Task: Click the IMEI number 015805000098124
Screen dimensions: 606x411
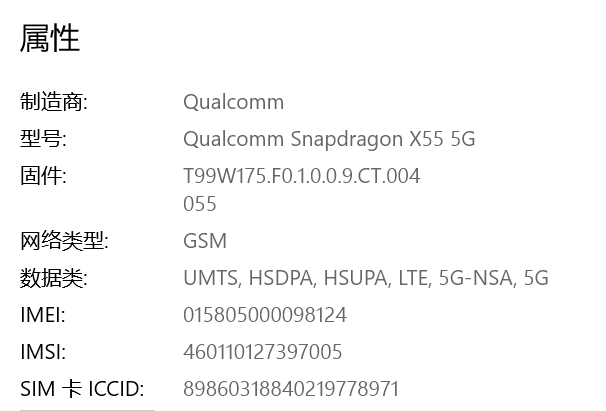Action: point(265,315)
